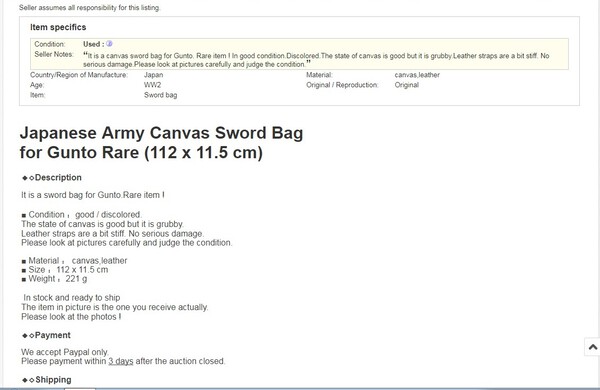Screen dimensions: 600x390
Task: Click the 'We accept Paypal only' line
Action: 65,352
